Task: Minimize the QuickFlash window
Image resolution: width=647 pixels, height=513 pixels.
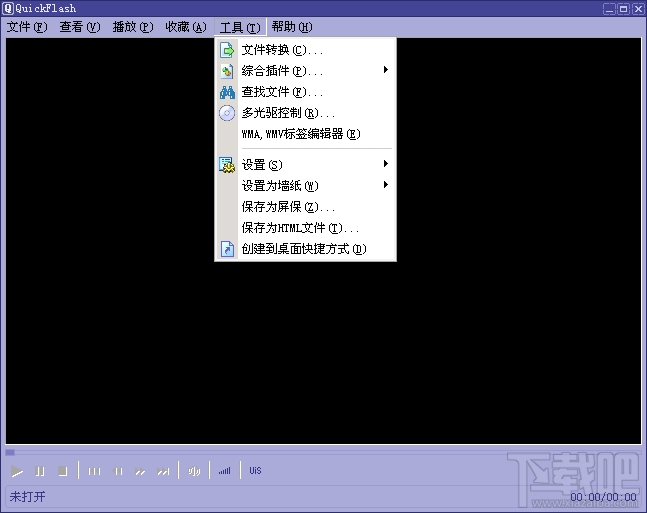Action: pyautogui.click(x=609, y=8)
